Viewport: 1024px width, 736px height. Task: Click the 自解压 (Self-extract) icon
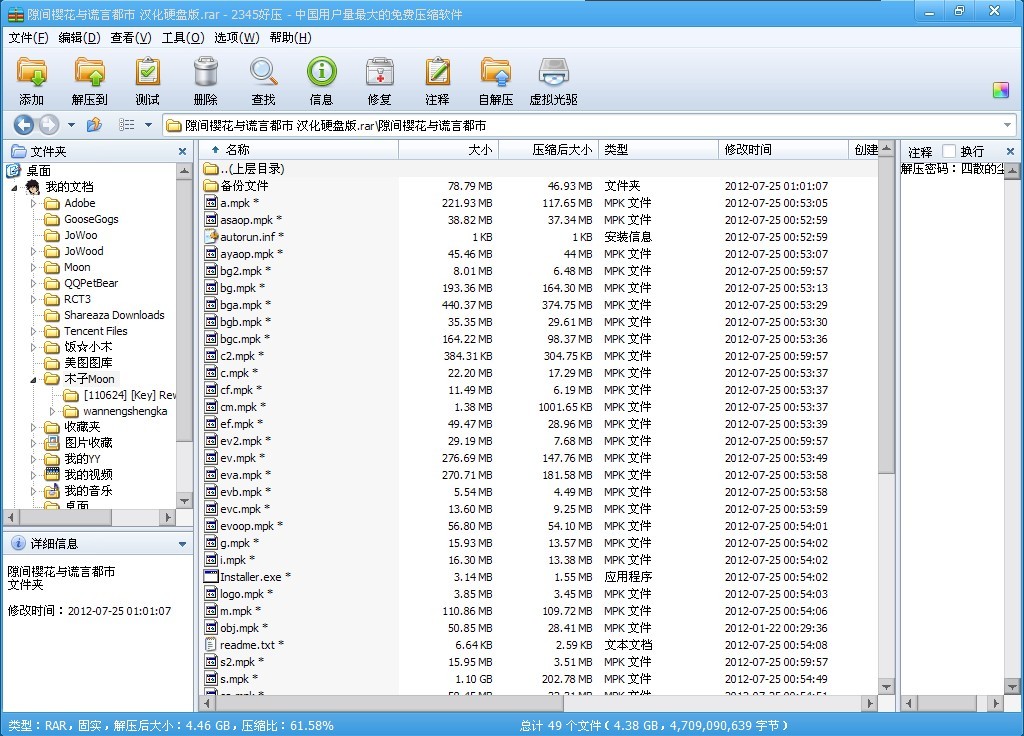496,73
